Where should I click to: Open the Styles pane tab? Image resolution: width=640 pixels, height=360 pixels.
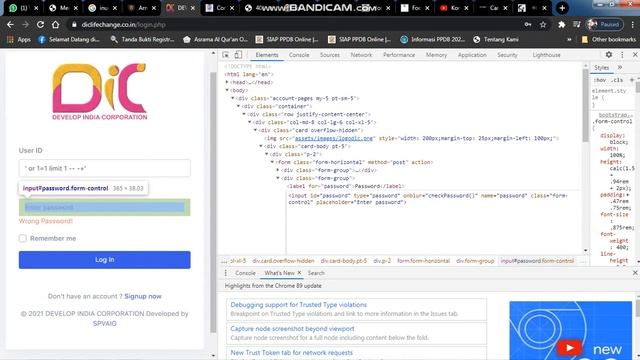coord(601,67)
